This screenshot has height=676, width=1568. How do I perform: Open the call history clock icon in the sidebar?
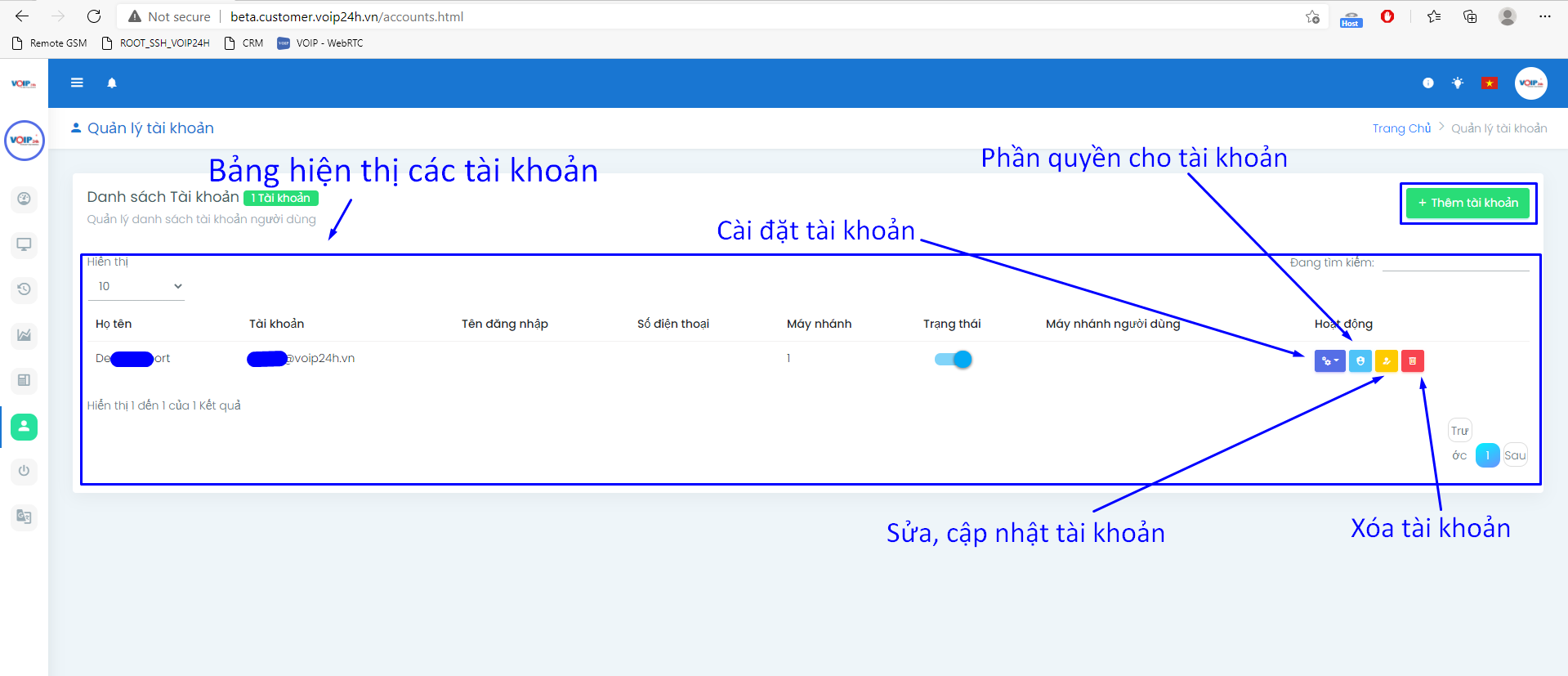coord(24,289)
